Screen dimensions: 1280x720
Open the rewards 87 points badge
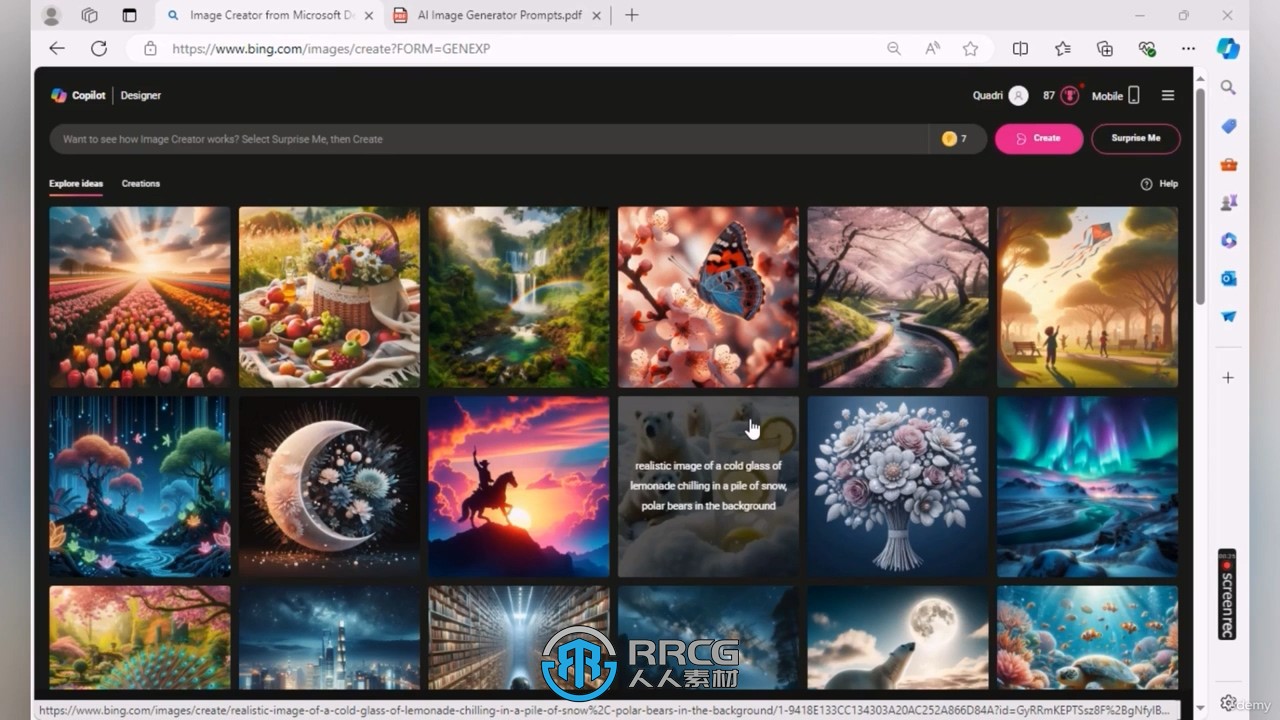point(1061,96)
